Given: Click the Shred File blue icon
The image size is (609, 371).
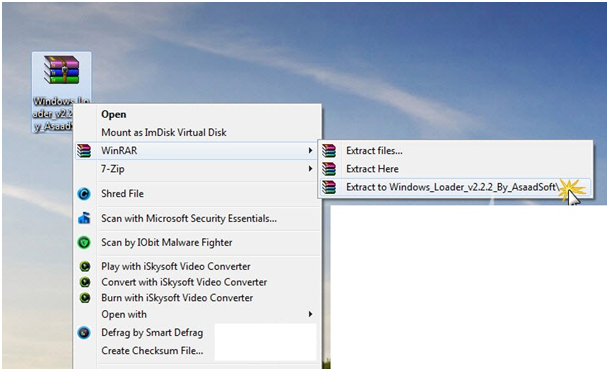Looking at the screenshot, I should (x=84, y=193).
